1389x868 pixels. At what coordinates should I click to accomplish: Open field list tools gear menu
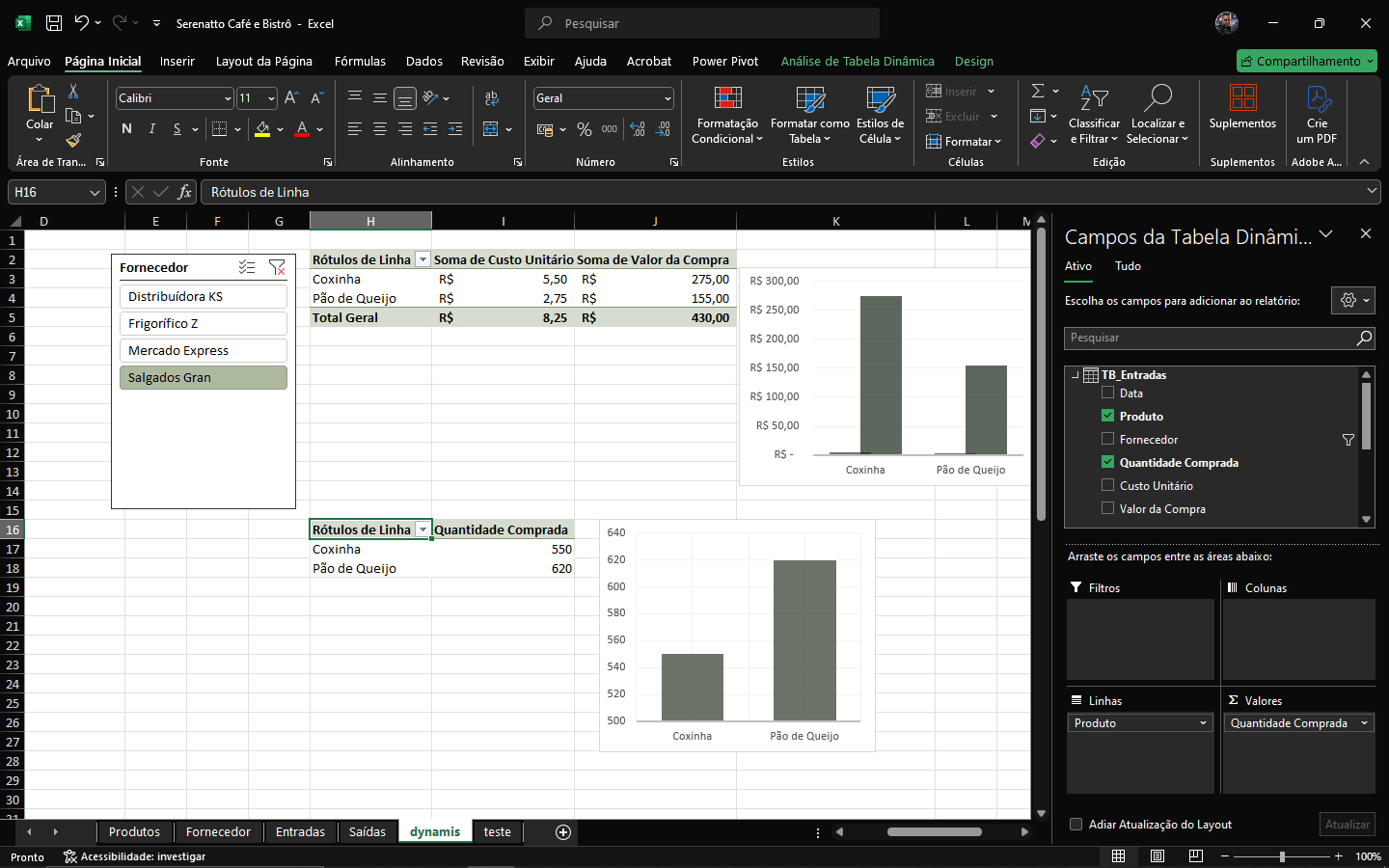(x=1352, y=300)
